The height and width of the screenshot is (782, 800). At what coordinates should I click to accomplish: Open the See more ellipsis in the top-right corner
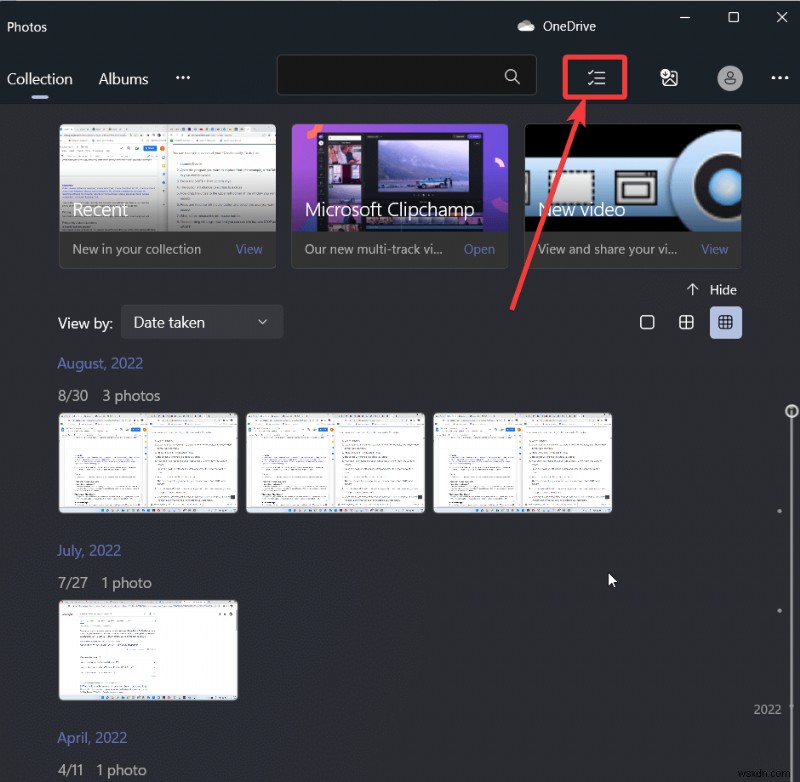780,77
